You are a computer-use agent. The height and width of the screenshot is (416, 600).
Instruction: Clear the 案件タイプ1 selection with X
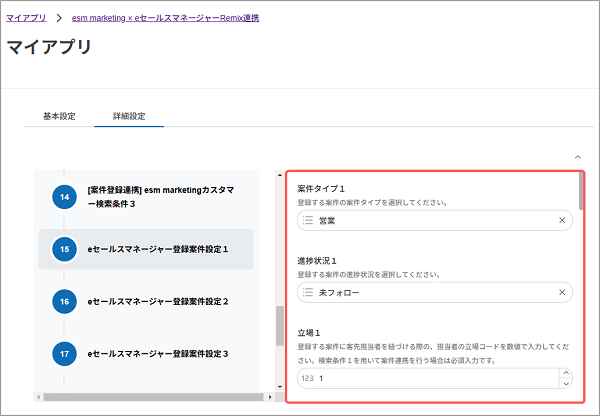coord(561,220)
